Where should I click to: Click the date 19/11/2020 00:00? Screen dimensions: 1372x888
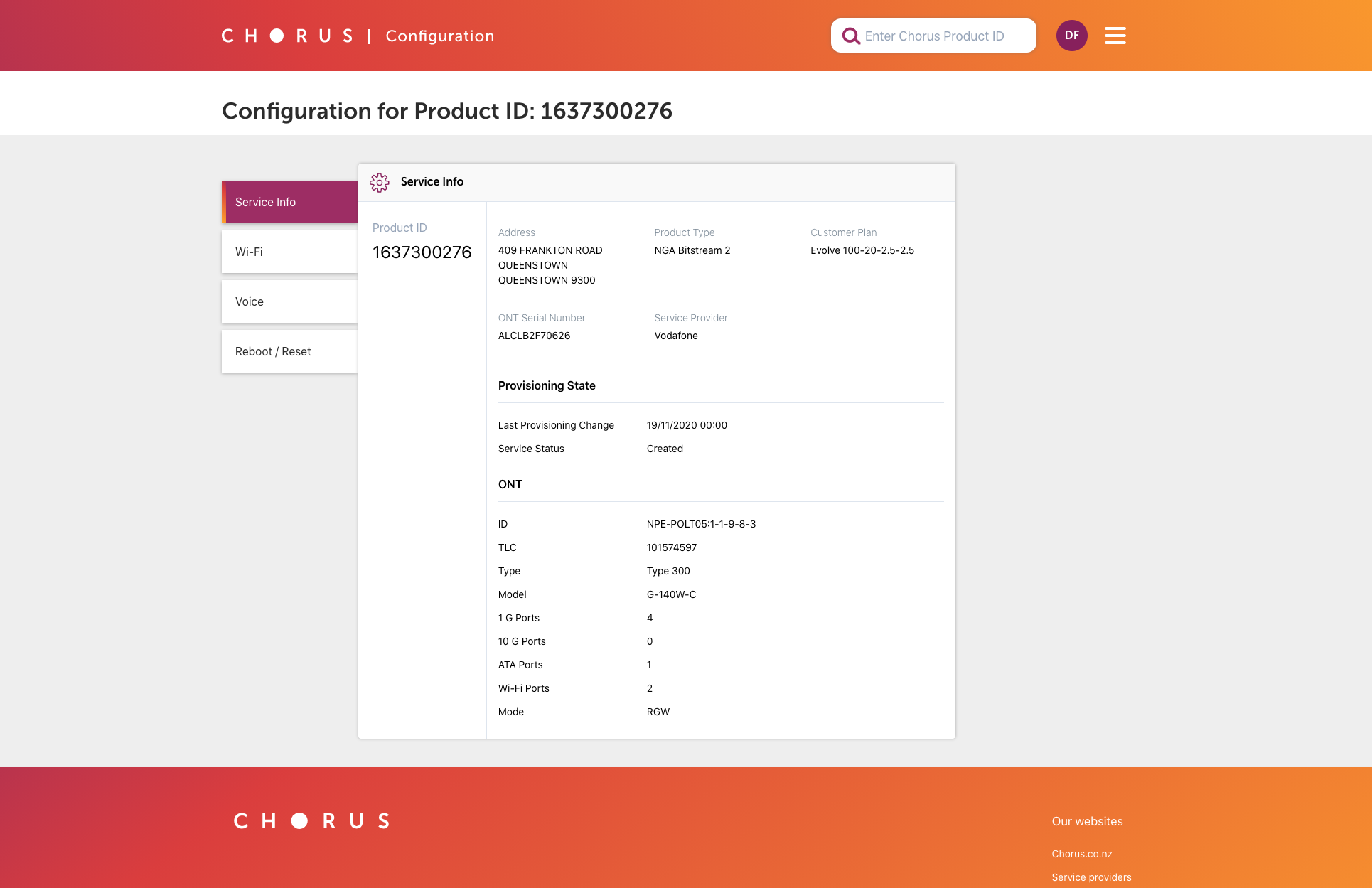pyautogui.click(x=687, y=425)
